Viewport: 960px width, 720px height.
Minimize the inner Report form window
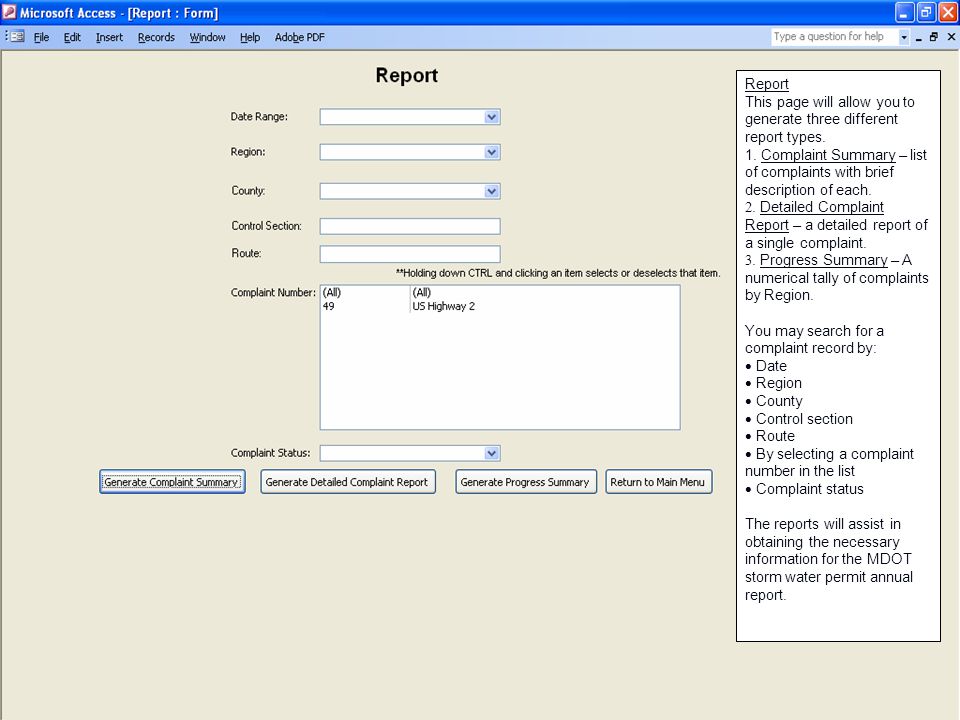point(918,37)
